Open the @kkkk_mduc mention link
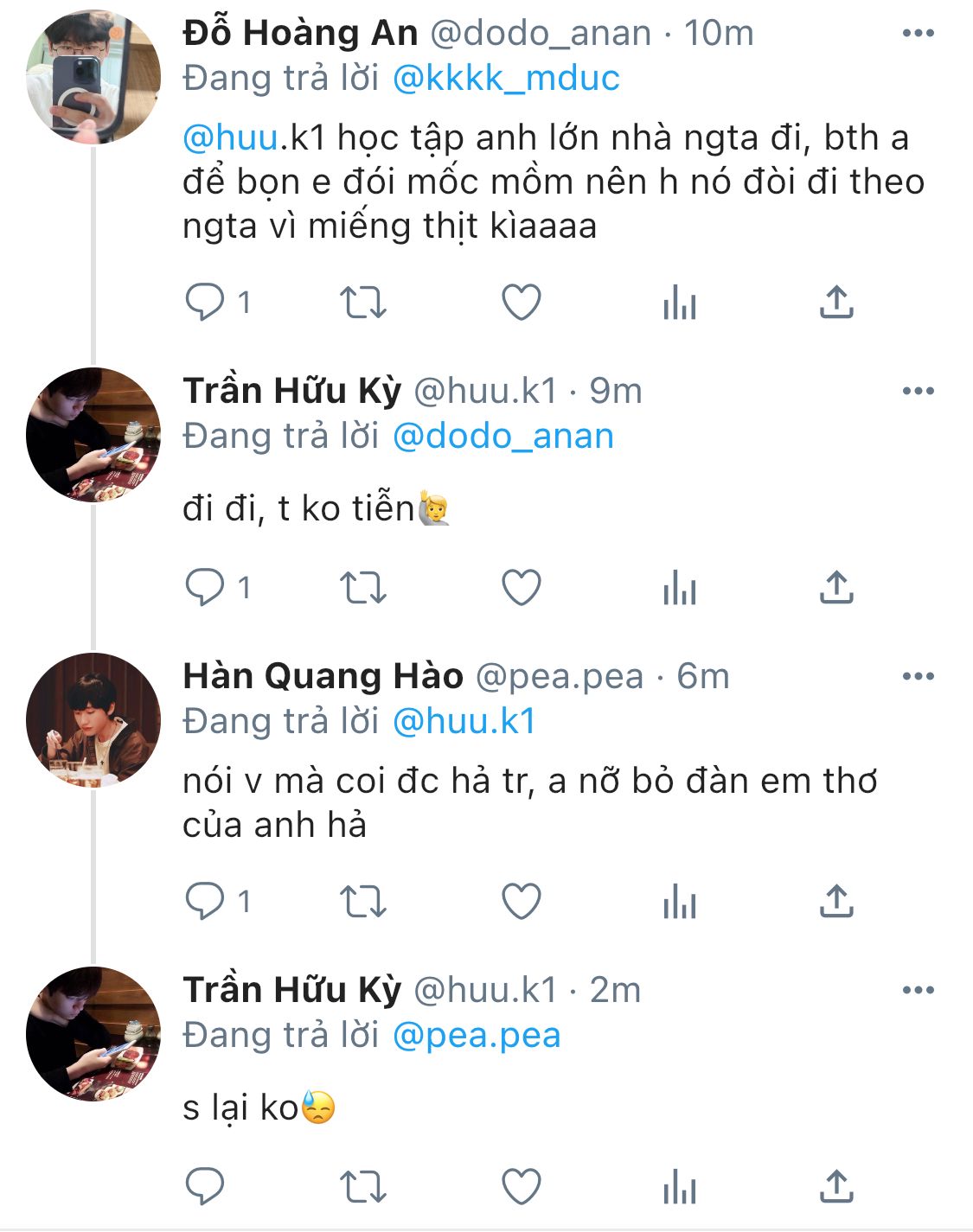The height and width of the screenshot is (1232, 973). [x=506, y=79]
